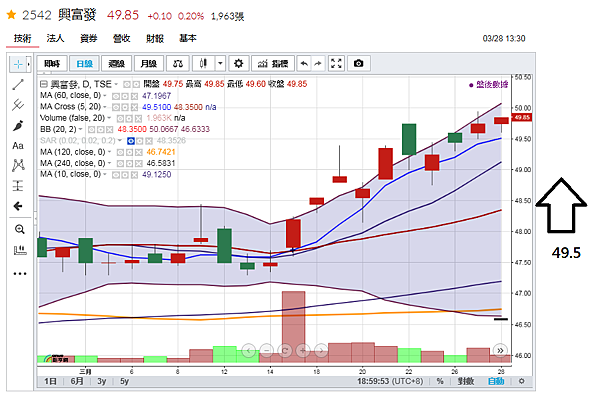The height and width of the screenshot is (400, 600).
Task: Show the hidden SAR indicator via eye
Action: tap(130, 141)
